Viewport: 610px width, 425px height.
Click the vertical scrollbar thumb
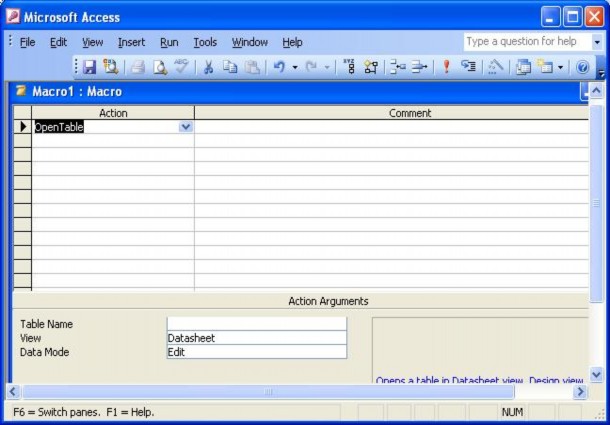596,203
